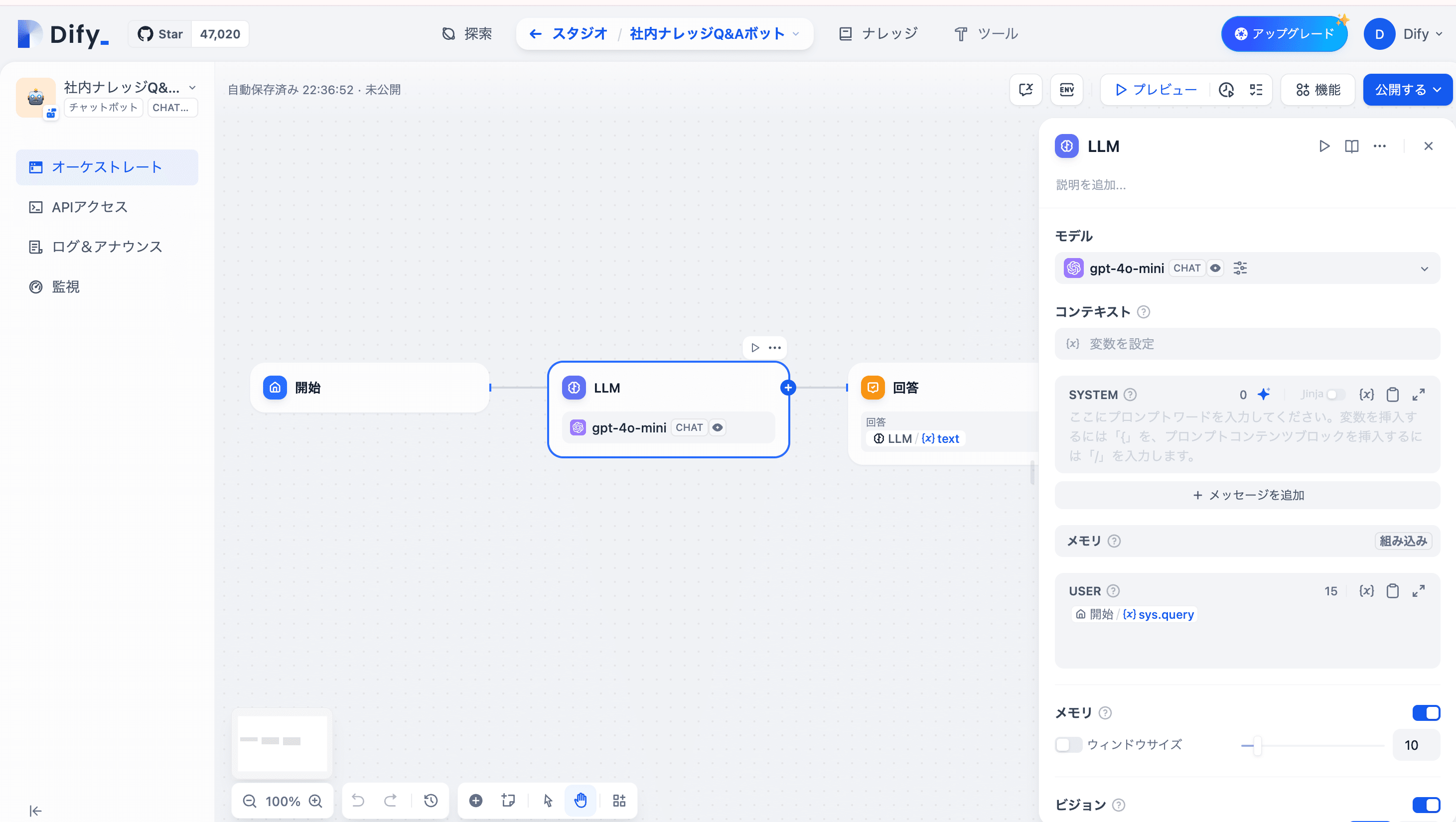Image resolution: width=1456 pixels, height=822 pixels.
Task: Open the version history clock icon
Action: pos(431,801)
